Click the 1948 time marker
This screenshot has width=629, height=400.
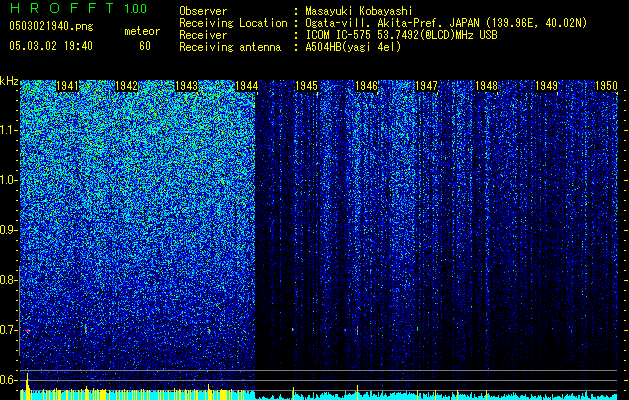click(x=486, y=86)
